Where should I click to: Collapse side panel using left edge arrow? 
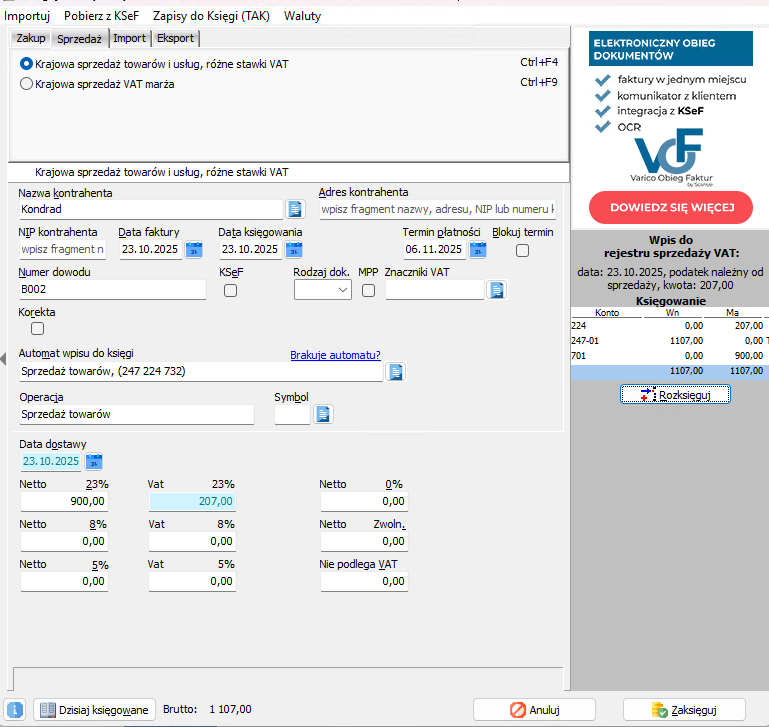(x=4, y=357)
